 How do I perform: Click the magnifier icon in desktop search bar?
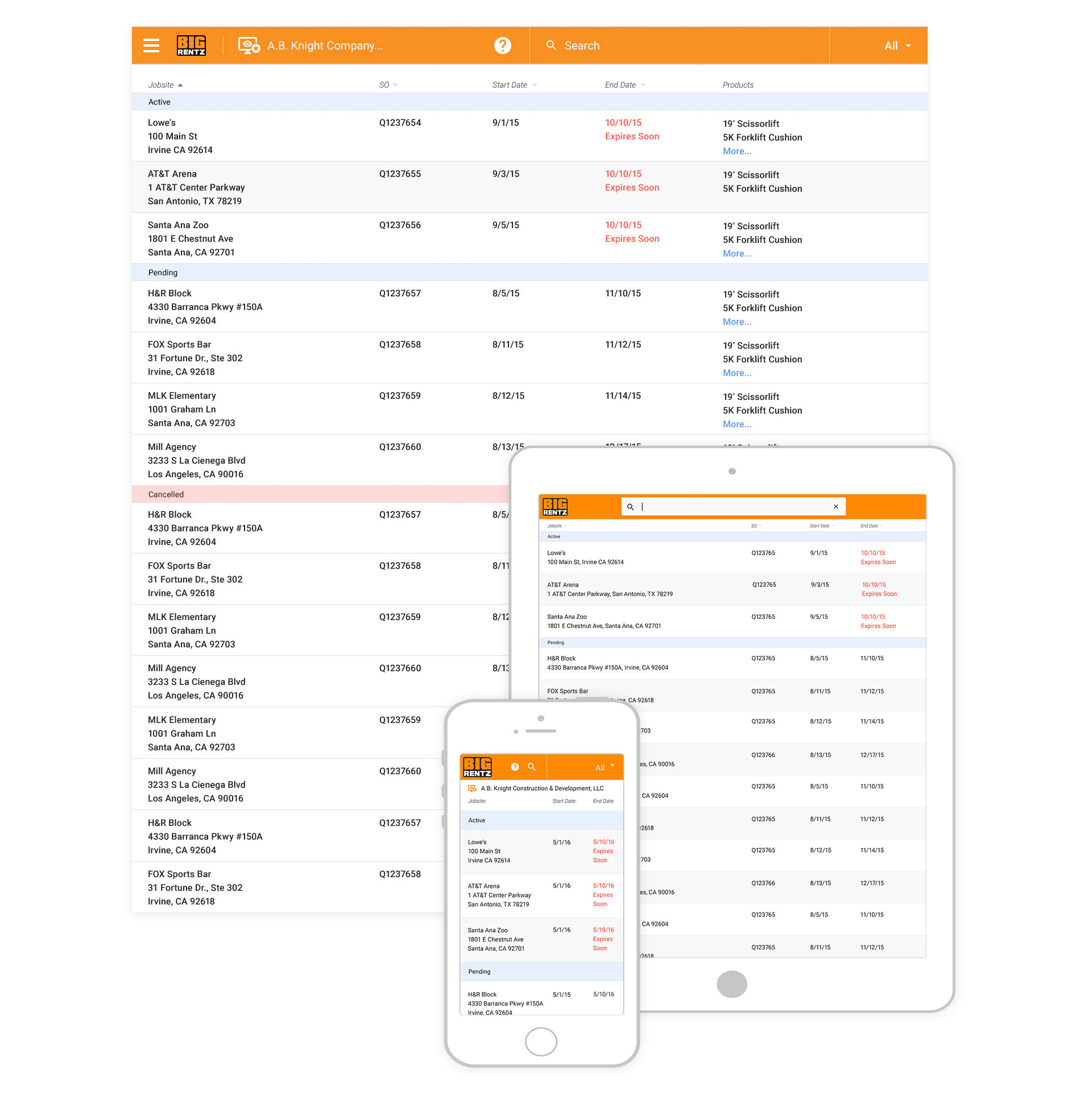(x=551, y=45)
